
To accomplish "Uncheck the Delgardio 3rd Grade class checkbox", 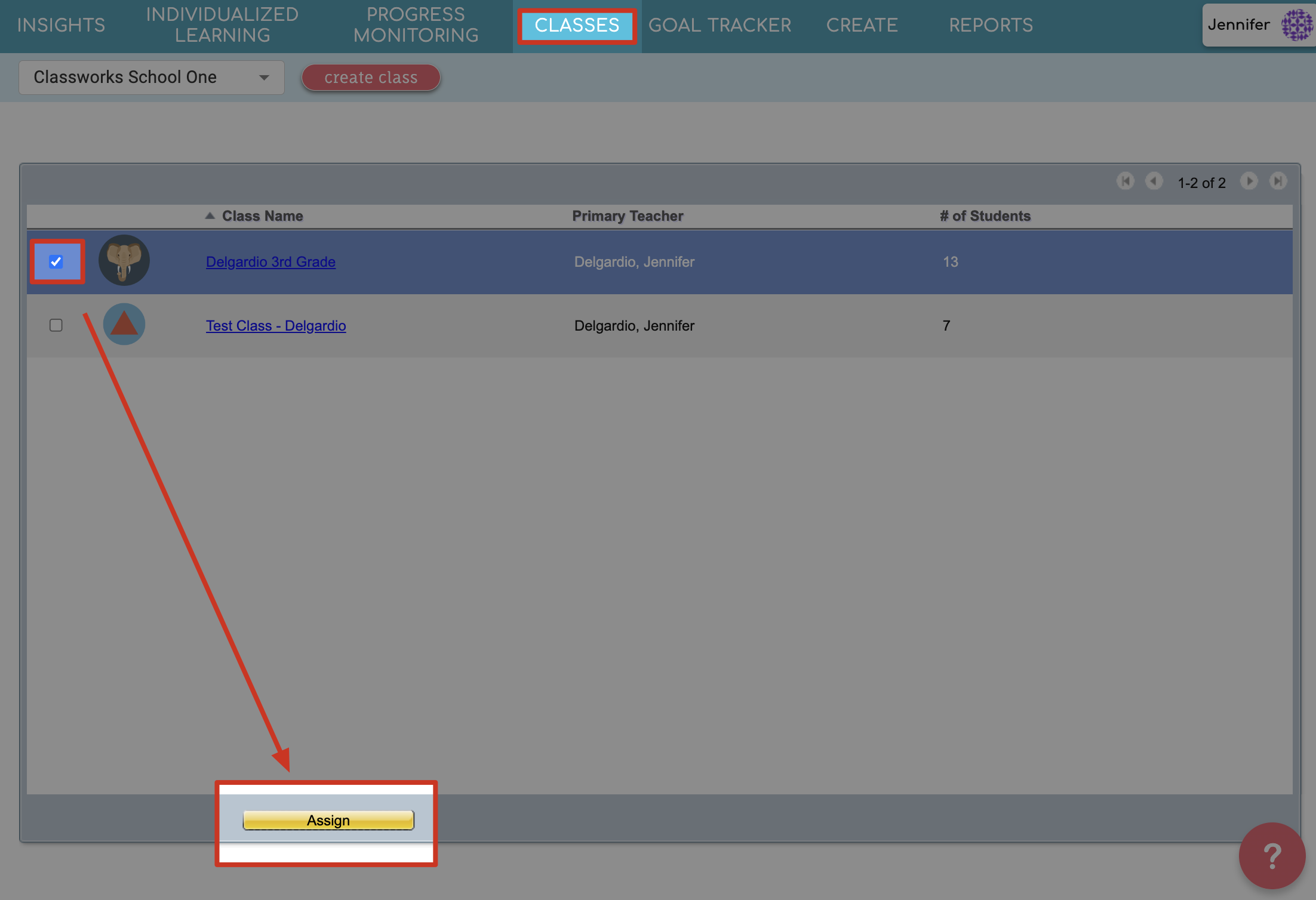I will point(57,261).
